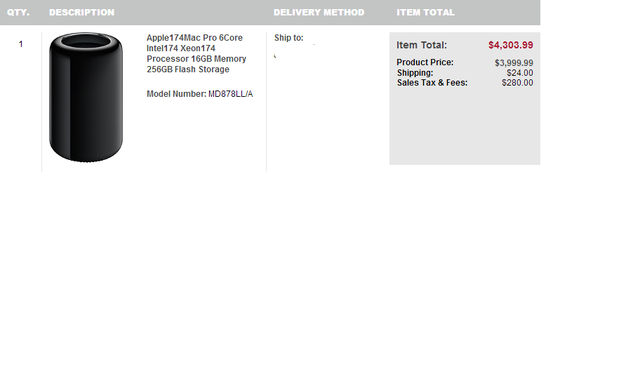Click the Processor 16GB Memory text line
The width and height of the screenshot is (640, 374).
[196, 59]
